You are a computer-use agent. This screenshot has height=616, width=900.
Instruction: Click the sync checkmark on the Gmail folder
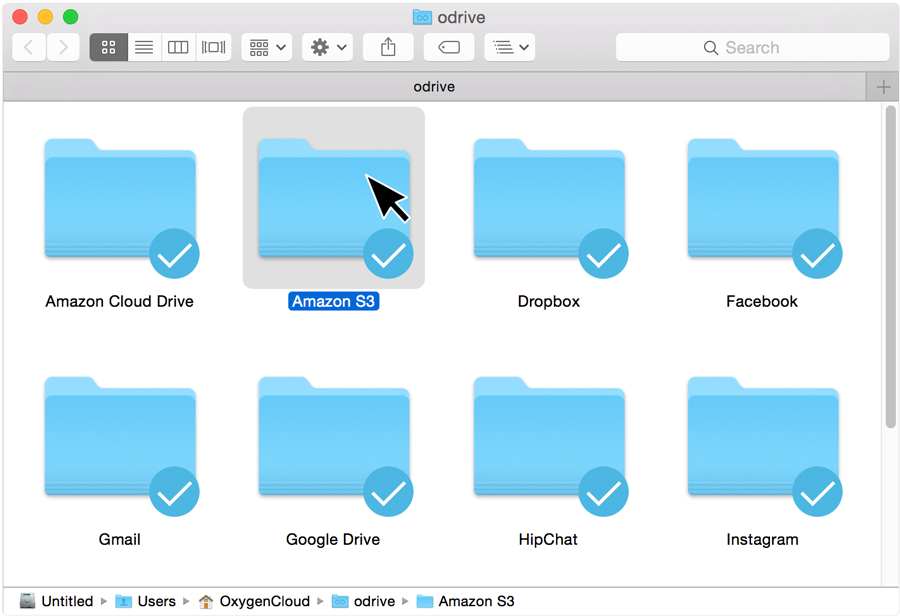174,492
